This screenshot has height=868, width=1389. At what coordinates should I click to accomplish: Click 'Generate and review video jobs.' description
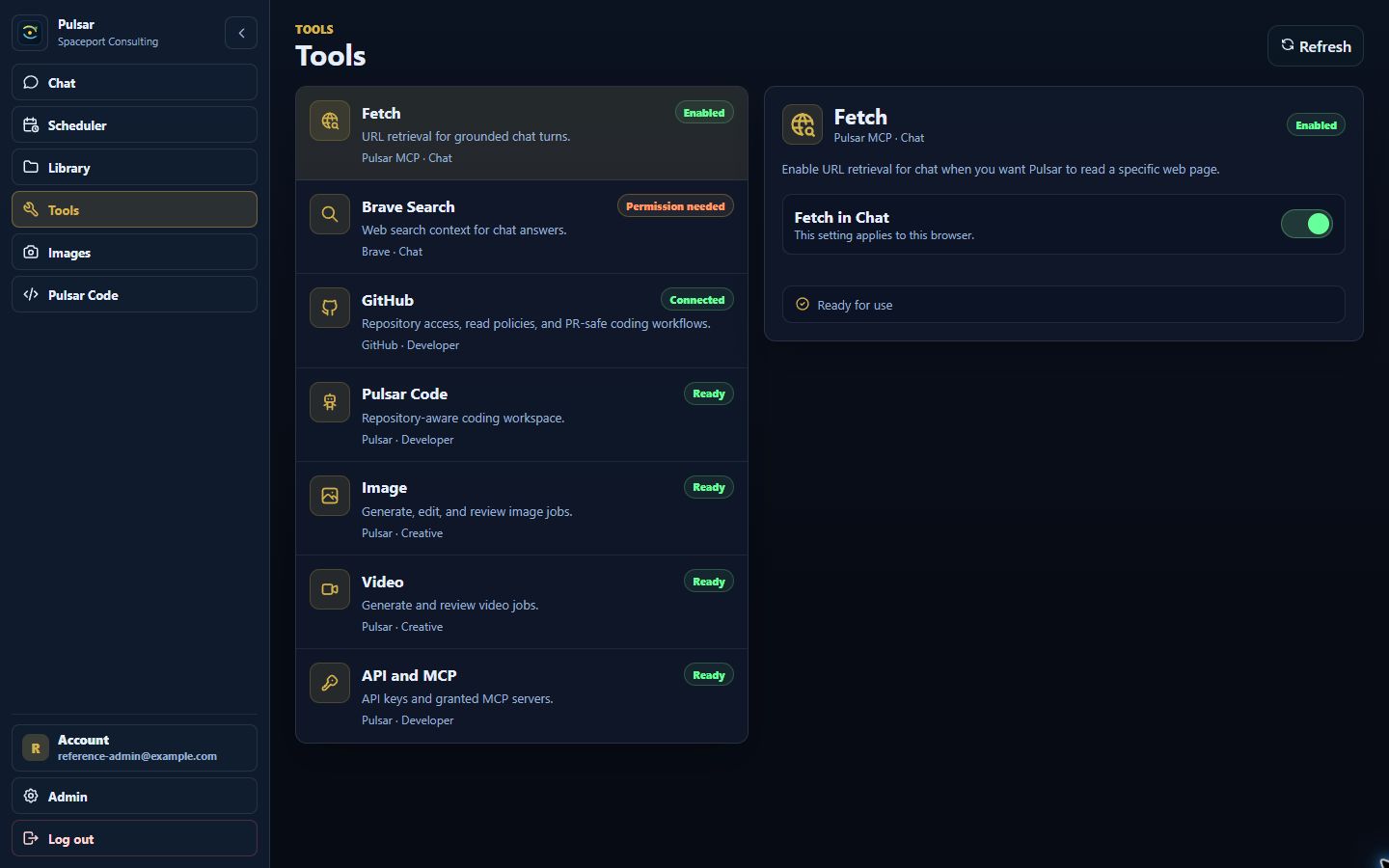tap(449, 605)
